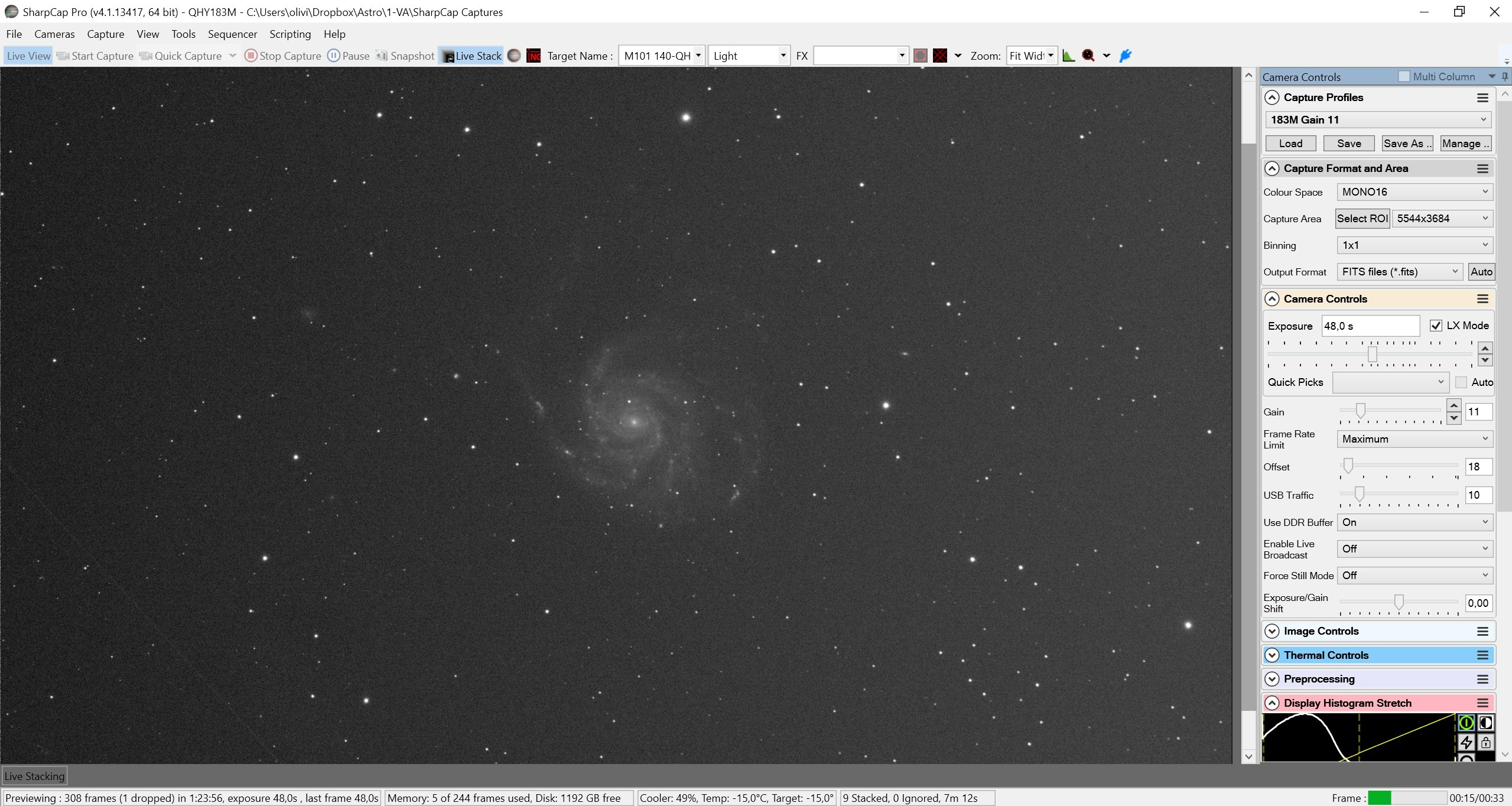The width and height of the screenshot is (1512, 806).
Task: Click the Save As profile button
Action: (1407, 144)
